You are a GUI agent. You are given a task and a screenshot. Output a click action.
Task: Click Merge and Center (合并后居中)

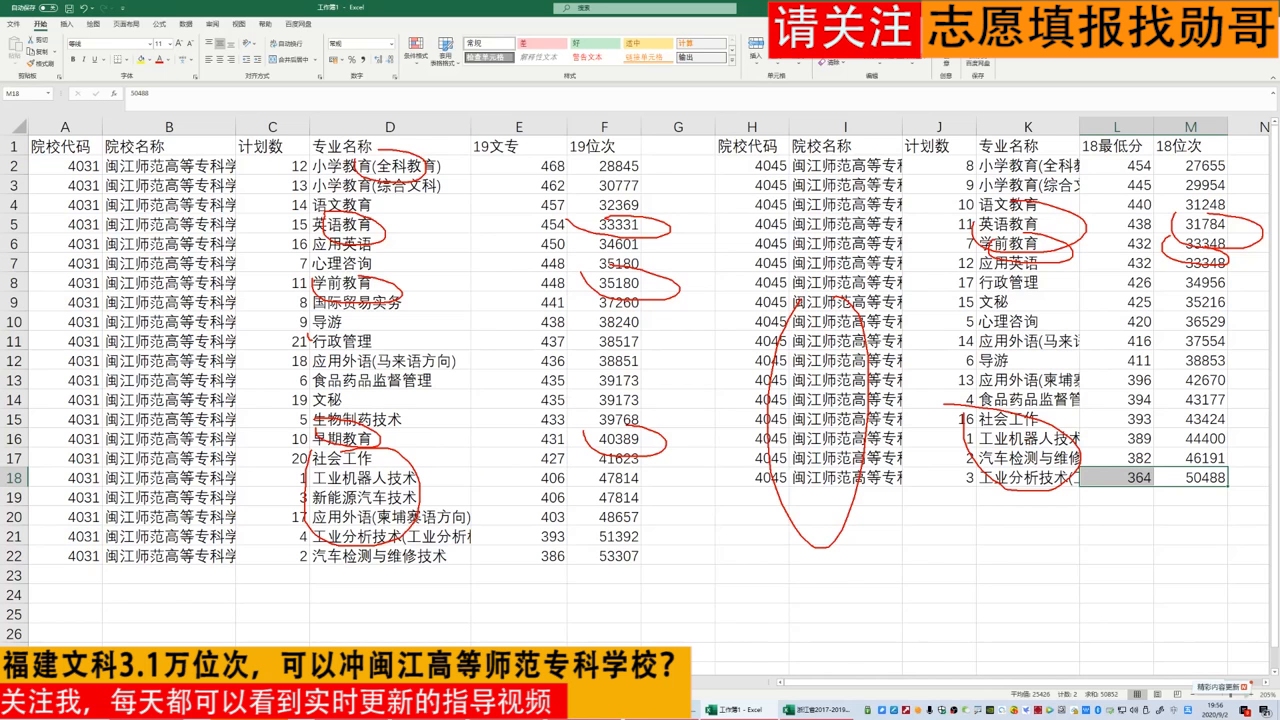point(289,59)
